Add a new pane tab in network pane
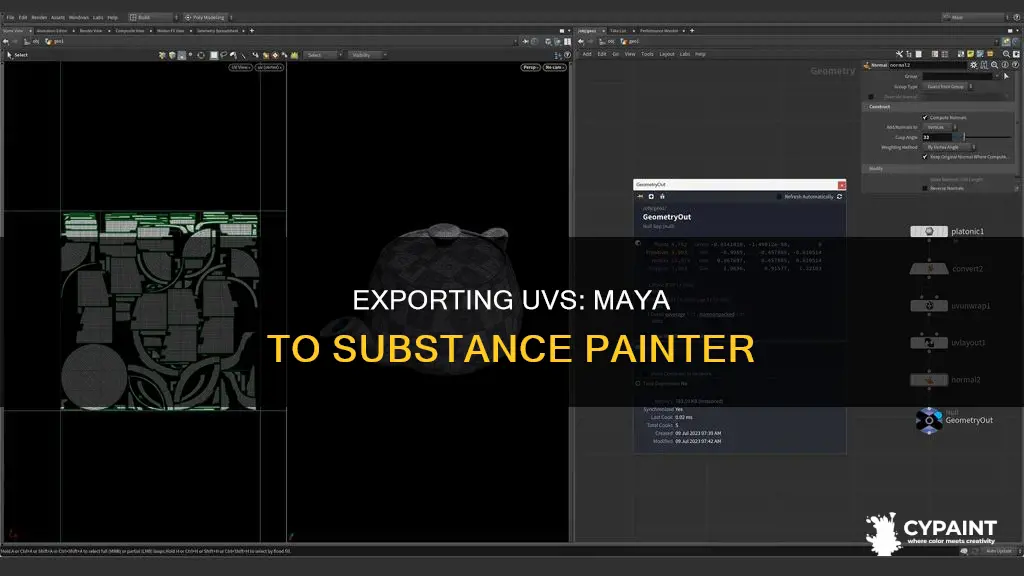 click(692, 31)
